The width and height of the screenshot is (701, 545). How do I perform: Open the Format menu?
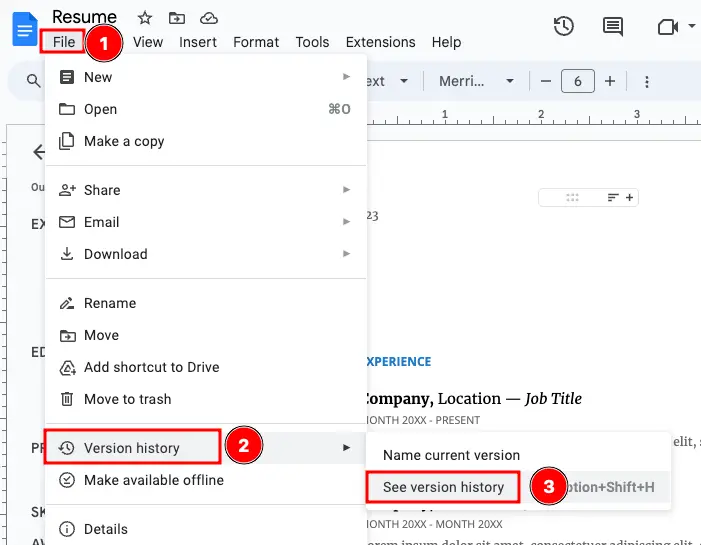256,42
